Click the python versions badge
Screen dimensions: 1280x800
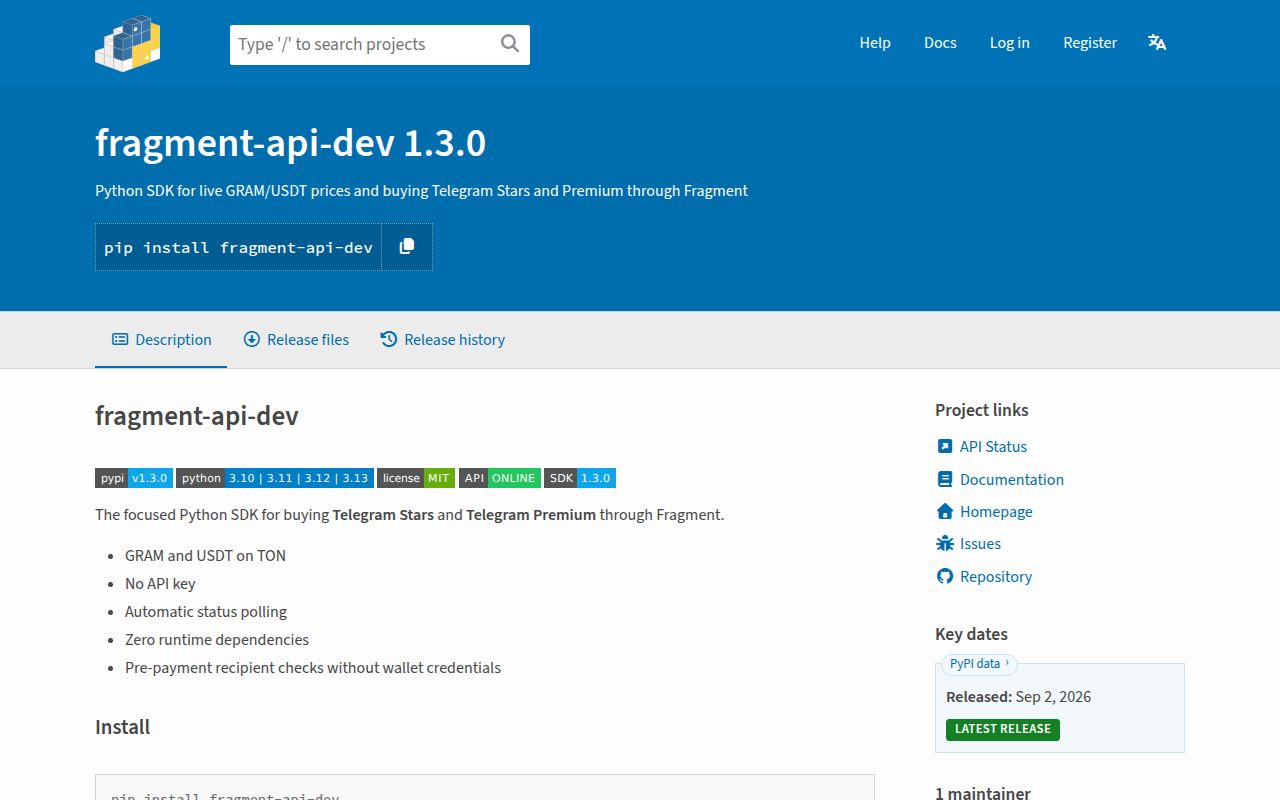click(275, 478)
